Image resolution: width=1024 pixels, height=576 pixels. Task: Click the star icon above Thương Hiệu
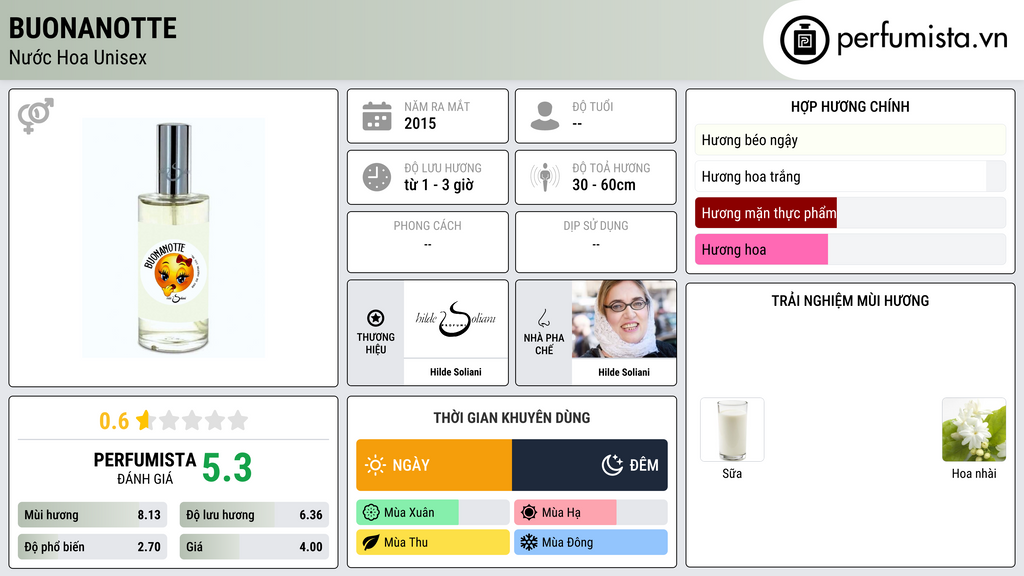coord(376,318)
